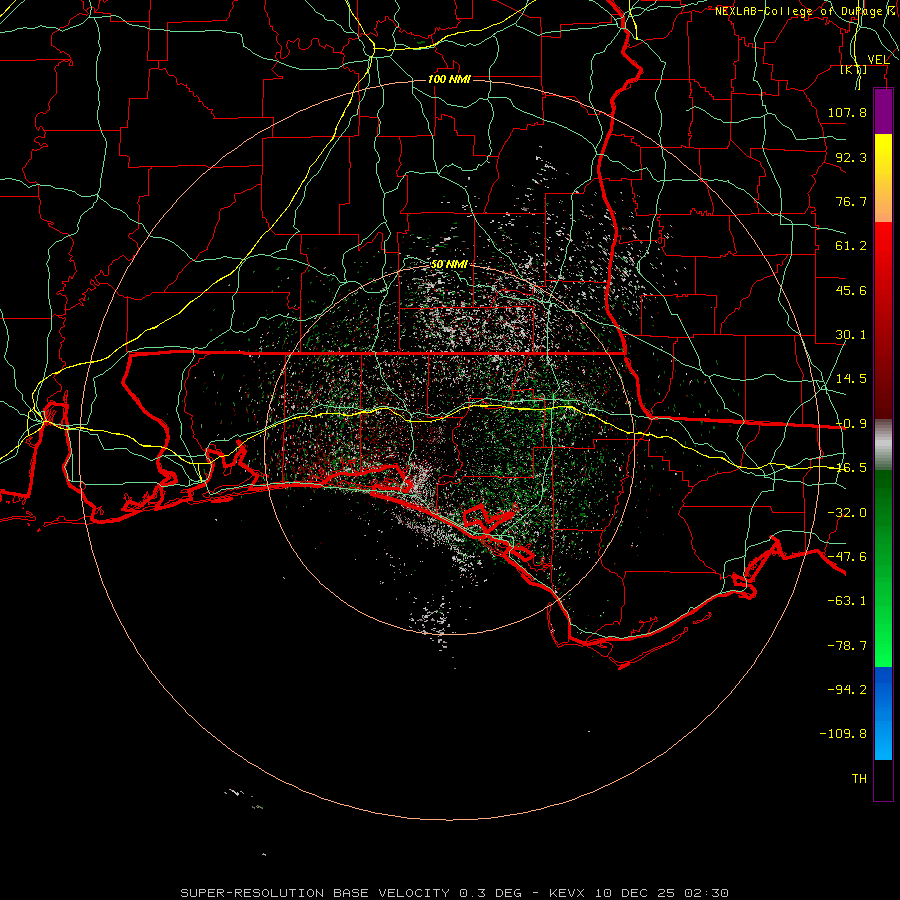Click the 30.1 legend value
Image resolution: width=900 pixels, height=900 pixels.
(x=851, y=335)
